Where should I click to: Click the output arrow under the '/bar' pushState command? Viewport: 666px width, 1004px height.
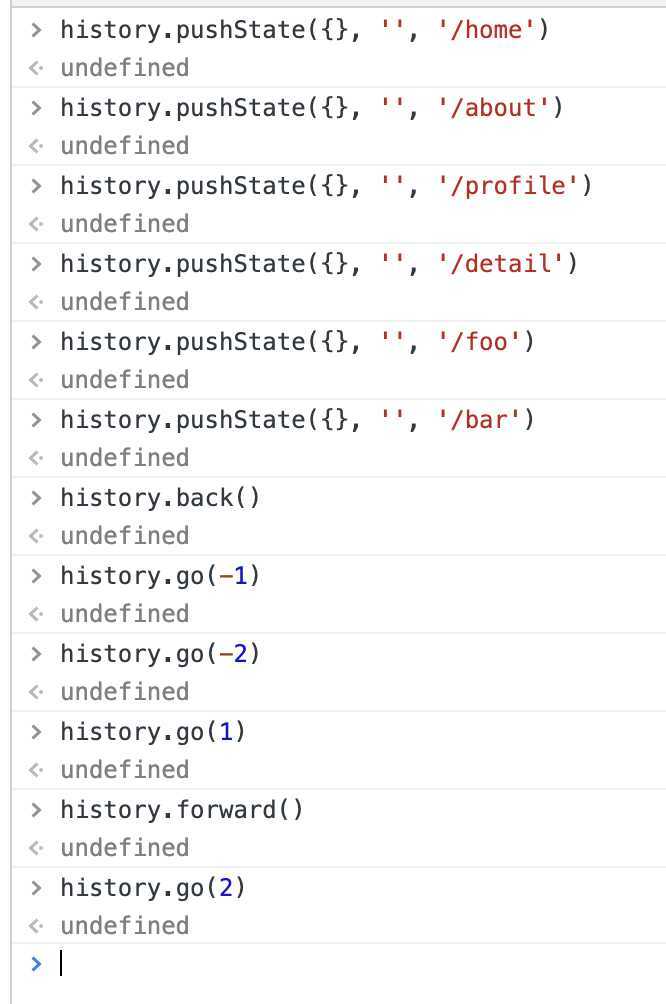37,458
